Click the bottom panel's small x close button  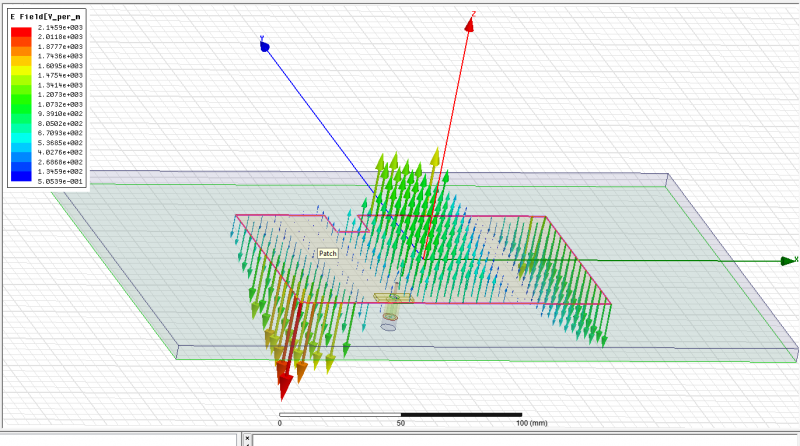click(x=247, y=438)
